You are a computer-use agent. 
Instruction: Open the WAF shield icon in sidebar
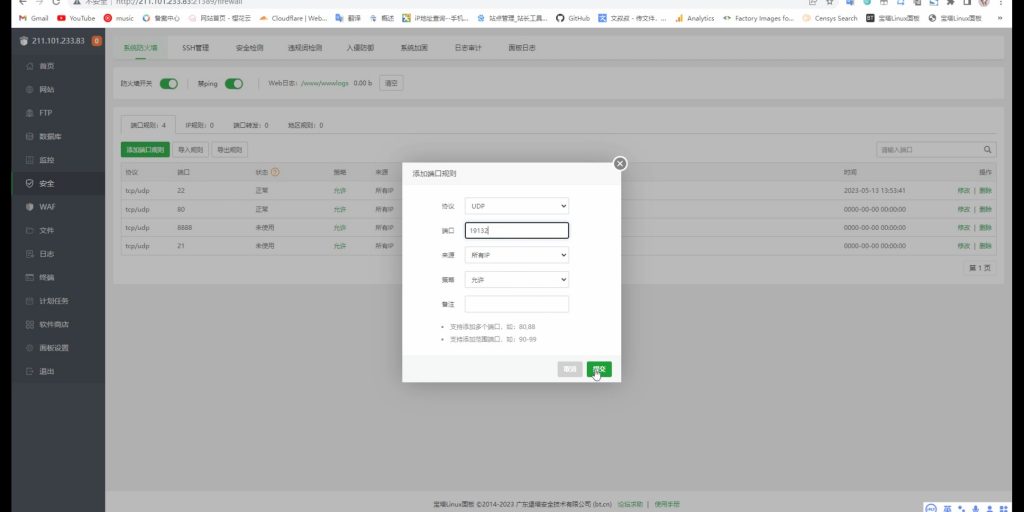pos(30,207)
